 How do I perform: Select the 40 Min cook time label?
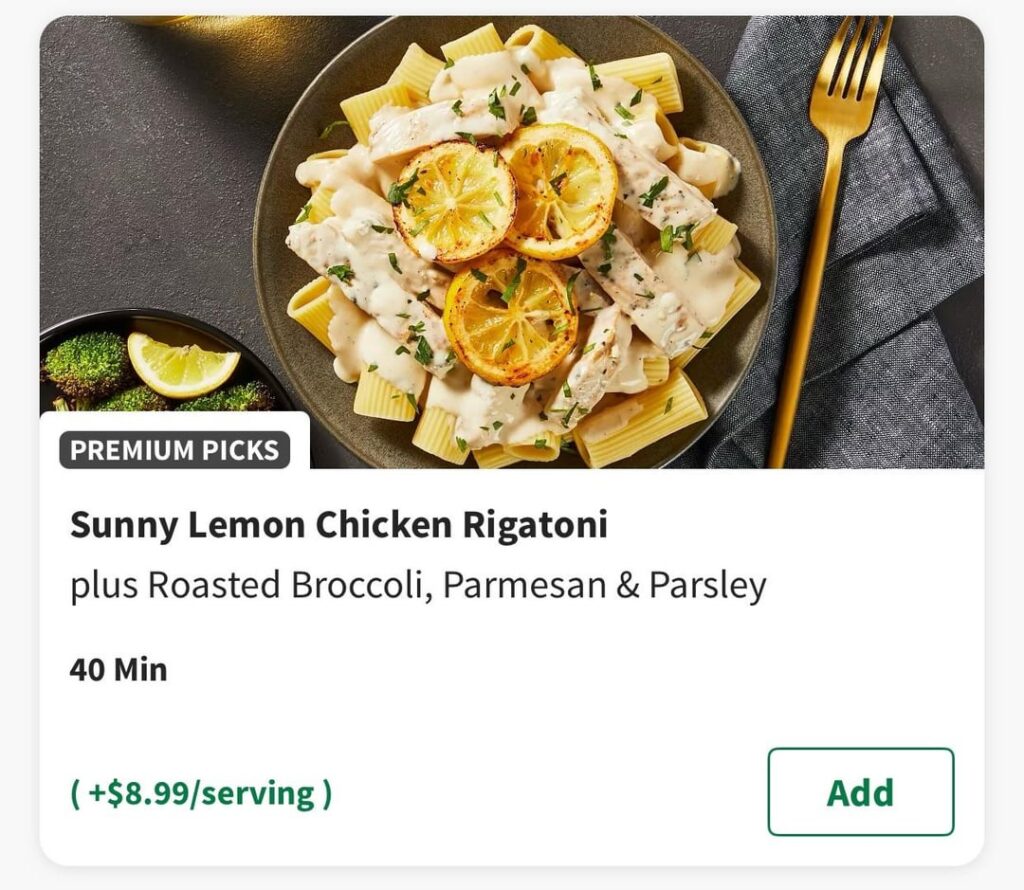[116, 672]
